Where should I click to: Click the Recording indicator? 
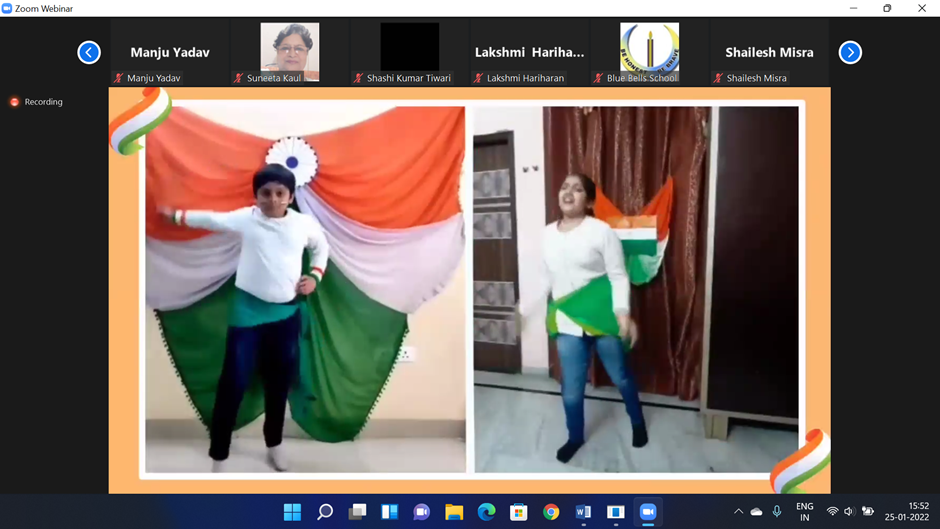(x=36, y=102)
